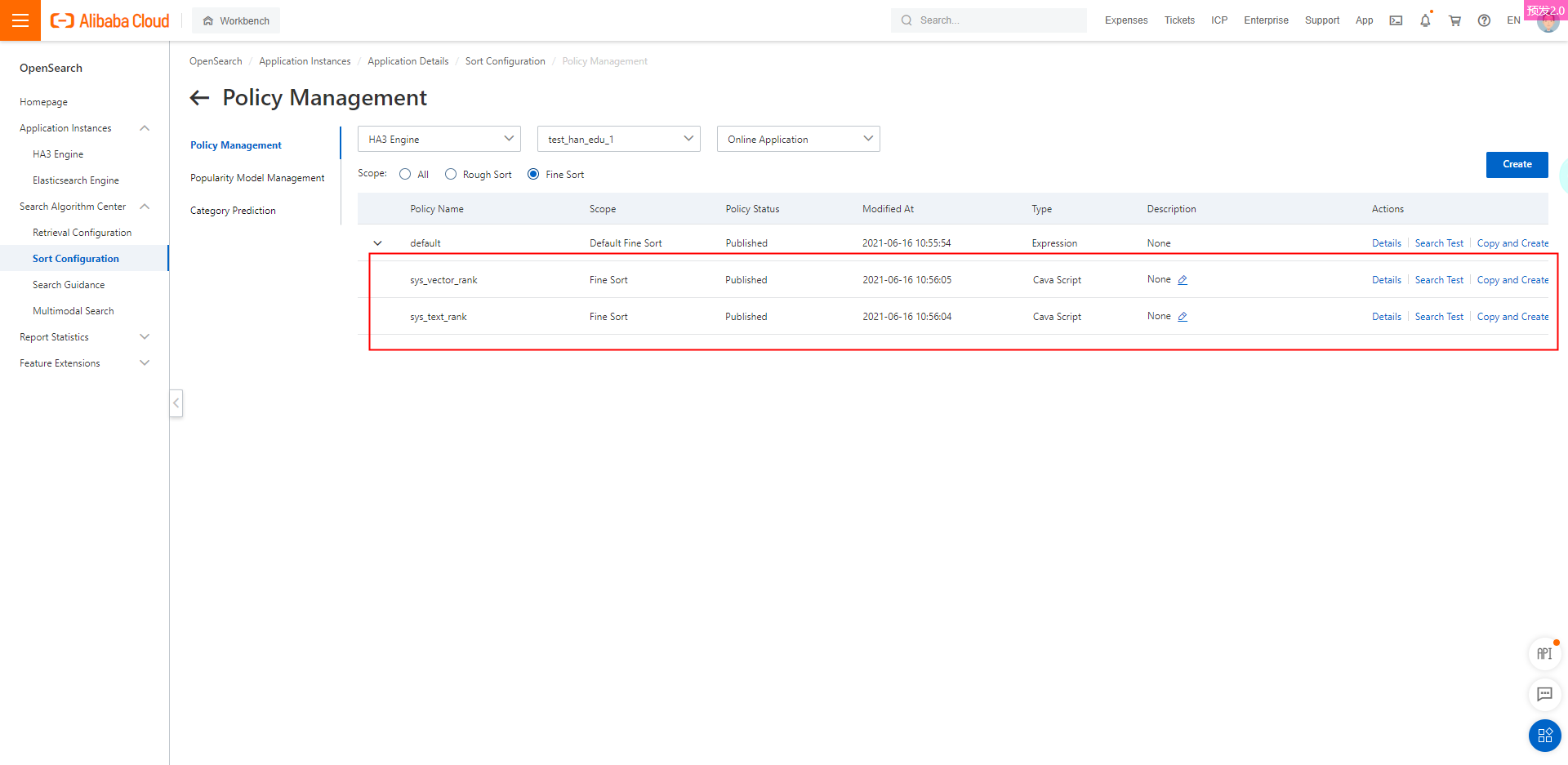Expand Feature Extensions sidebar group
This screenshot has height=765, width=1568.
[145, 363]
